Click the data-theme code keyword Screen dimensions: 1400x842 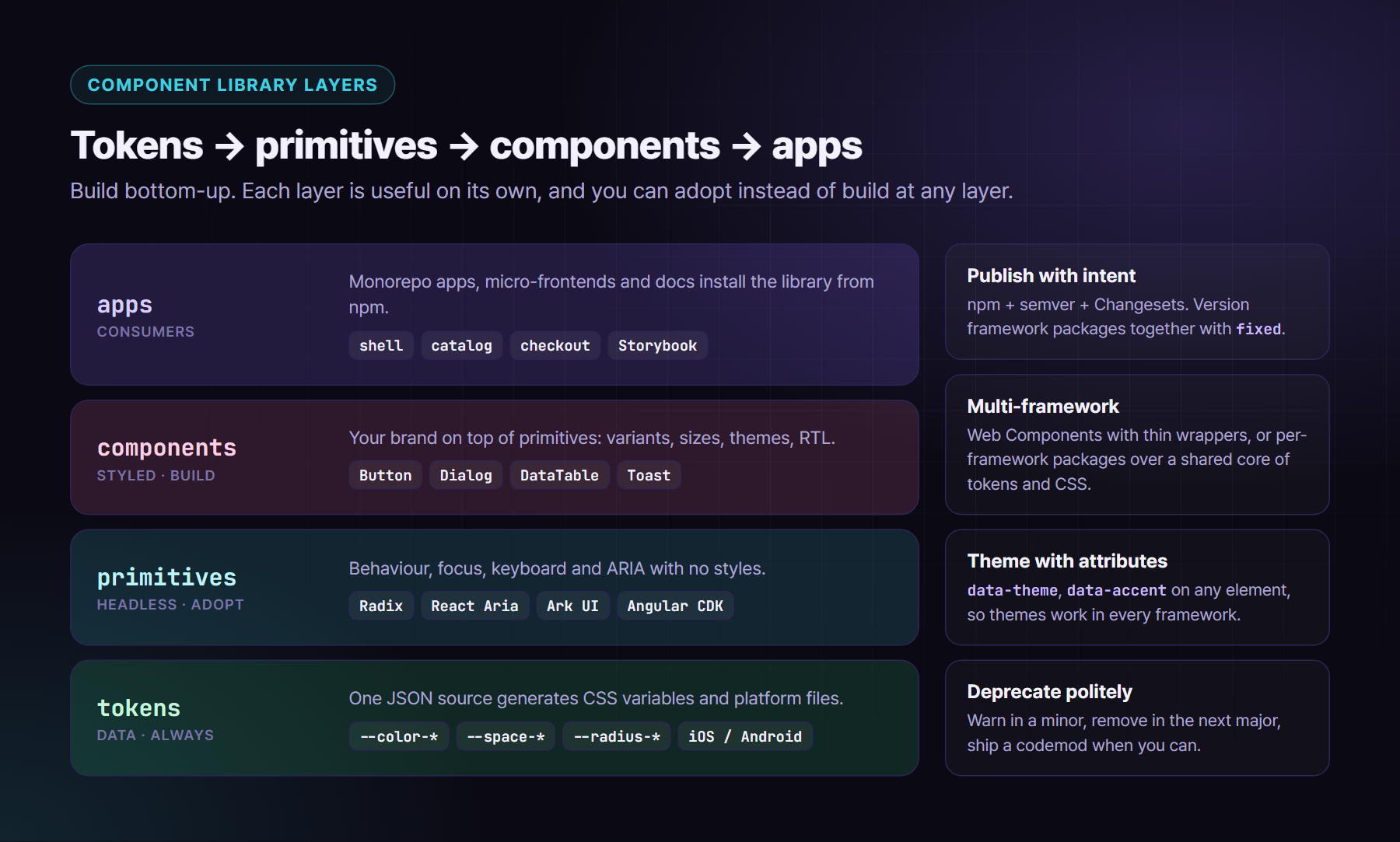[x=1012, y=590]
